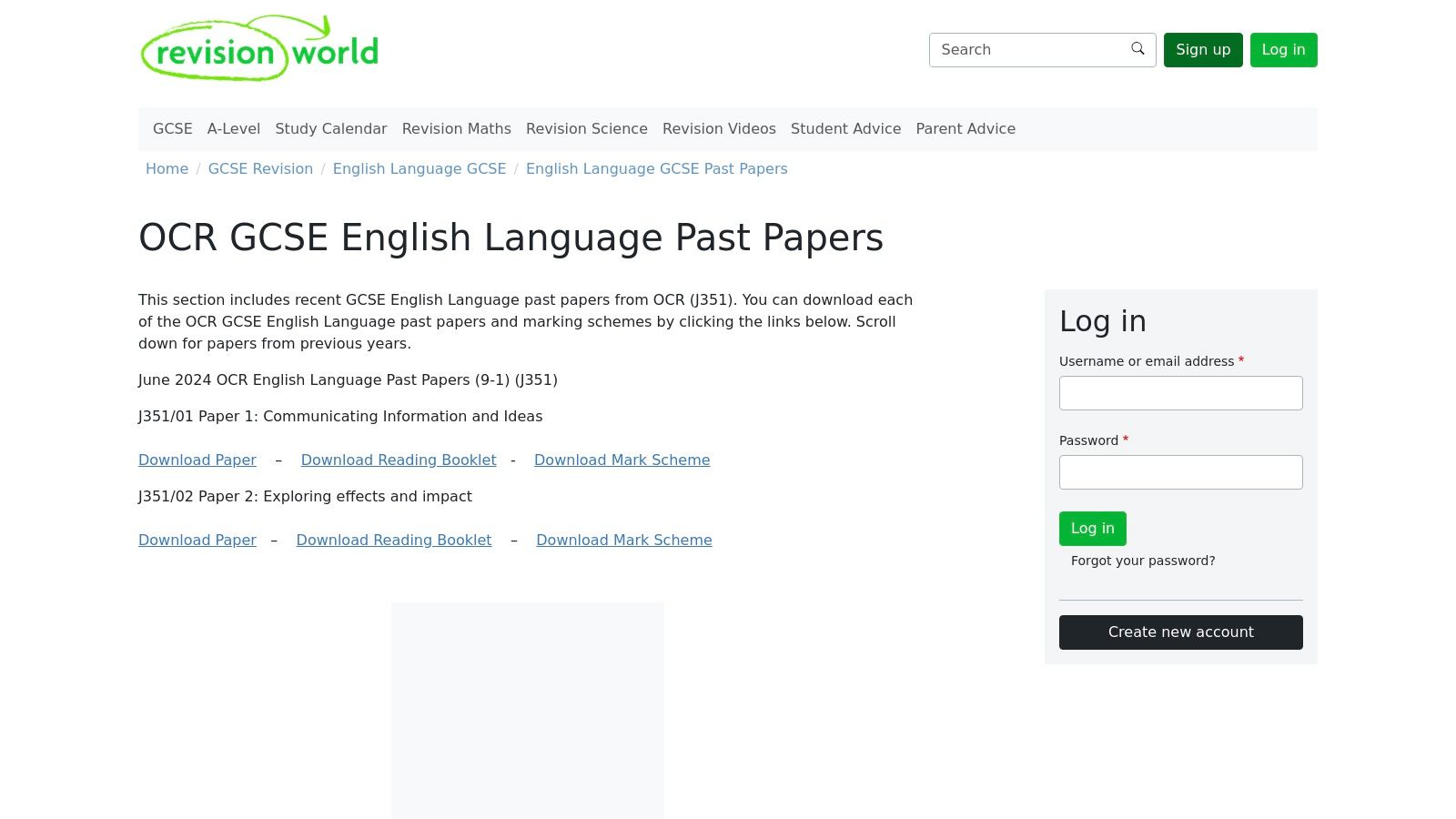
Task: Click the text June 2024 OCR English Language Past Papers
Action: click(348, 380)
